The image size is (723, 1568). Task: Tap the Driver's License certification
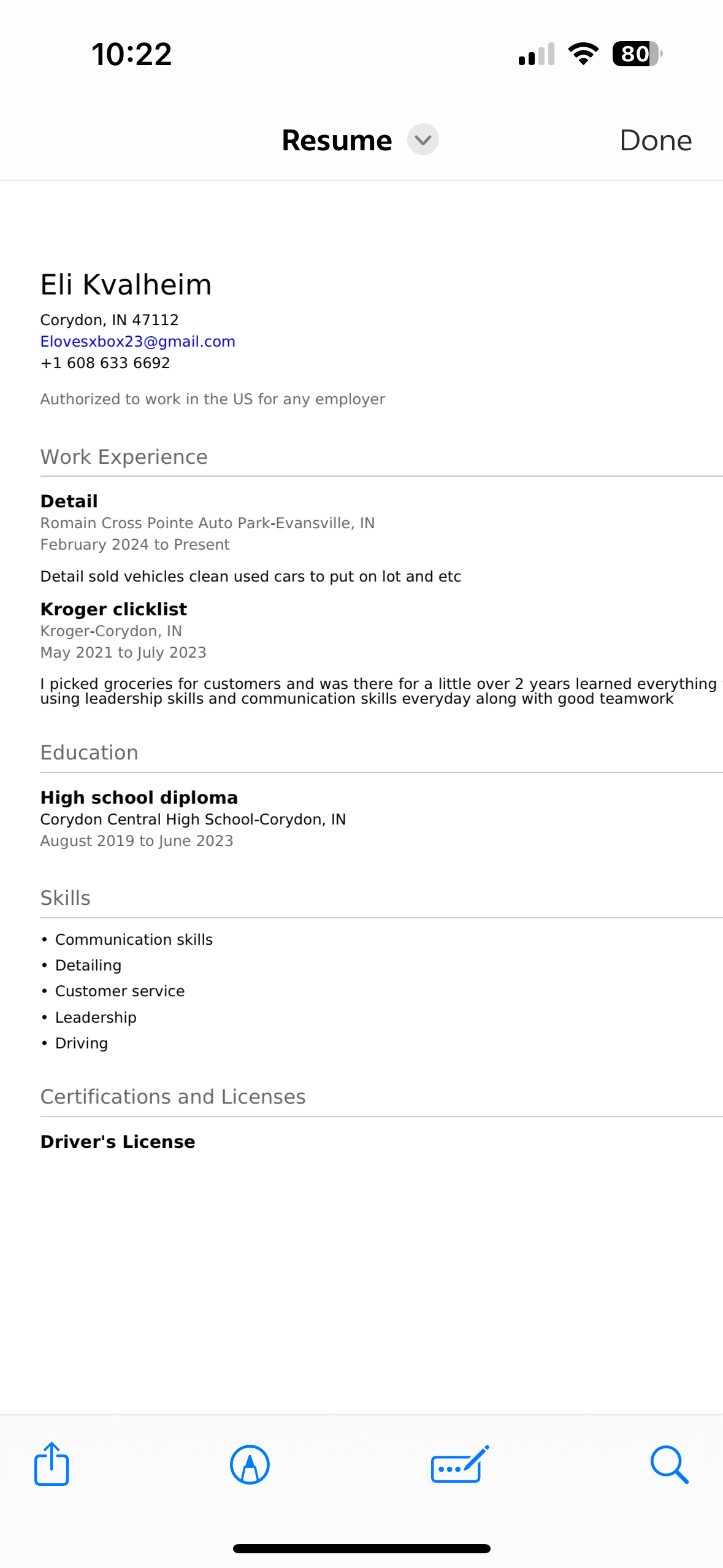[x=118, y=1142]
